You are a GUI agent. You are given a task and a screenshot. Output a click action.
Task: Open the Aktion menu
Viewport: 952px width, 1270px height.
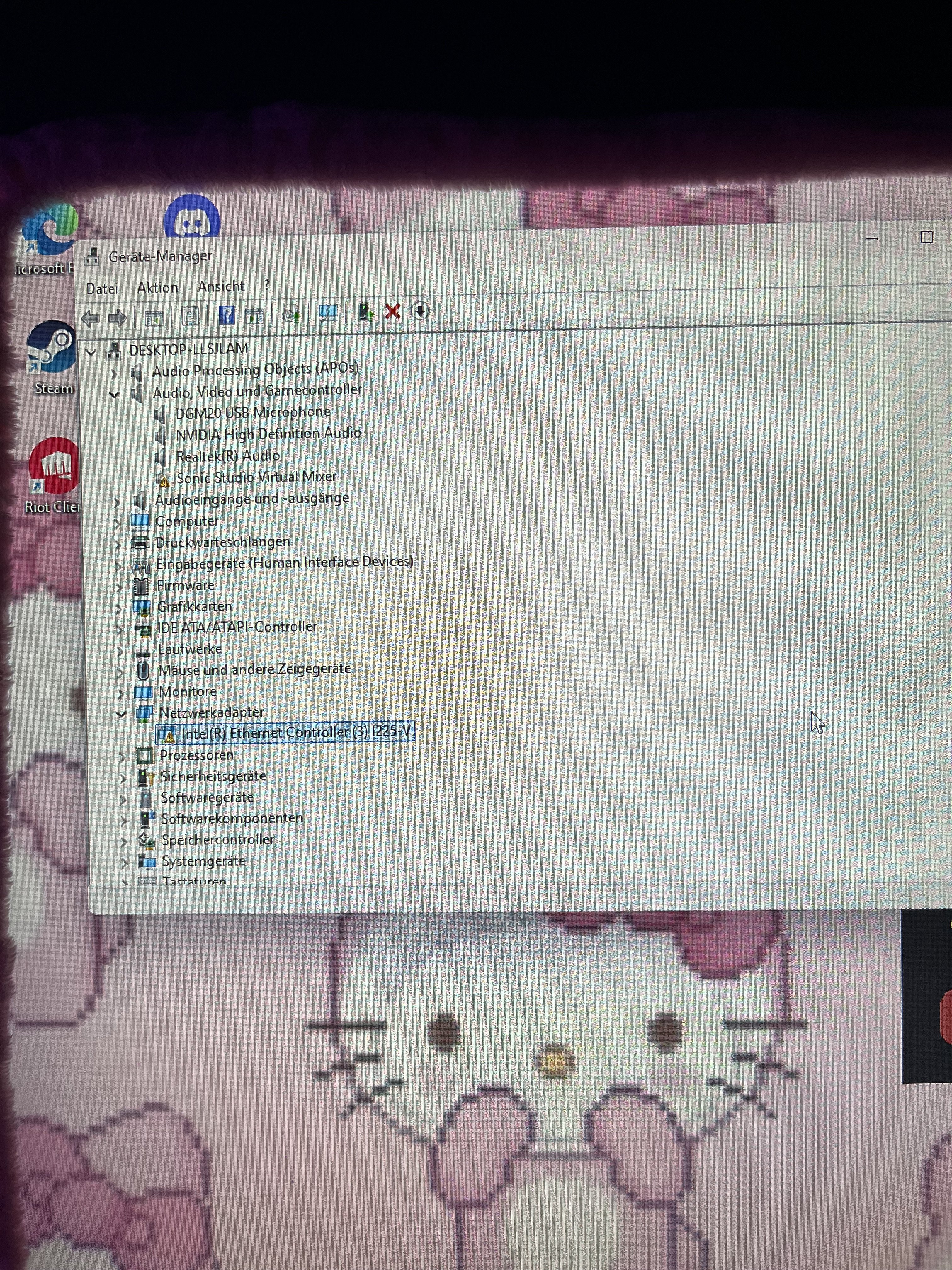[x=157, y=288]
